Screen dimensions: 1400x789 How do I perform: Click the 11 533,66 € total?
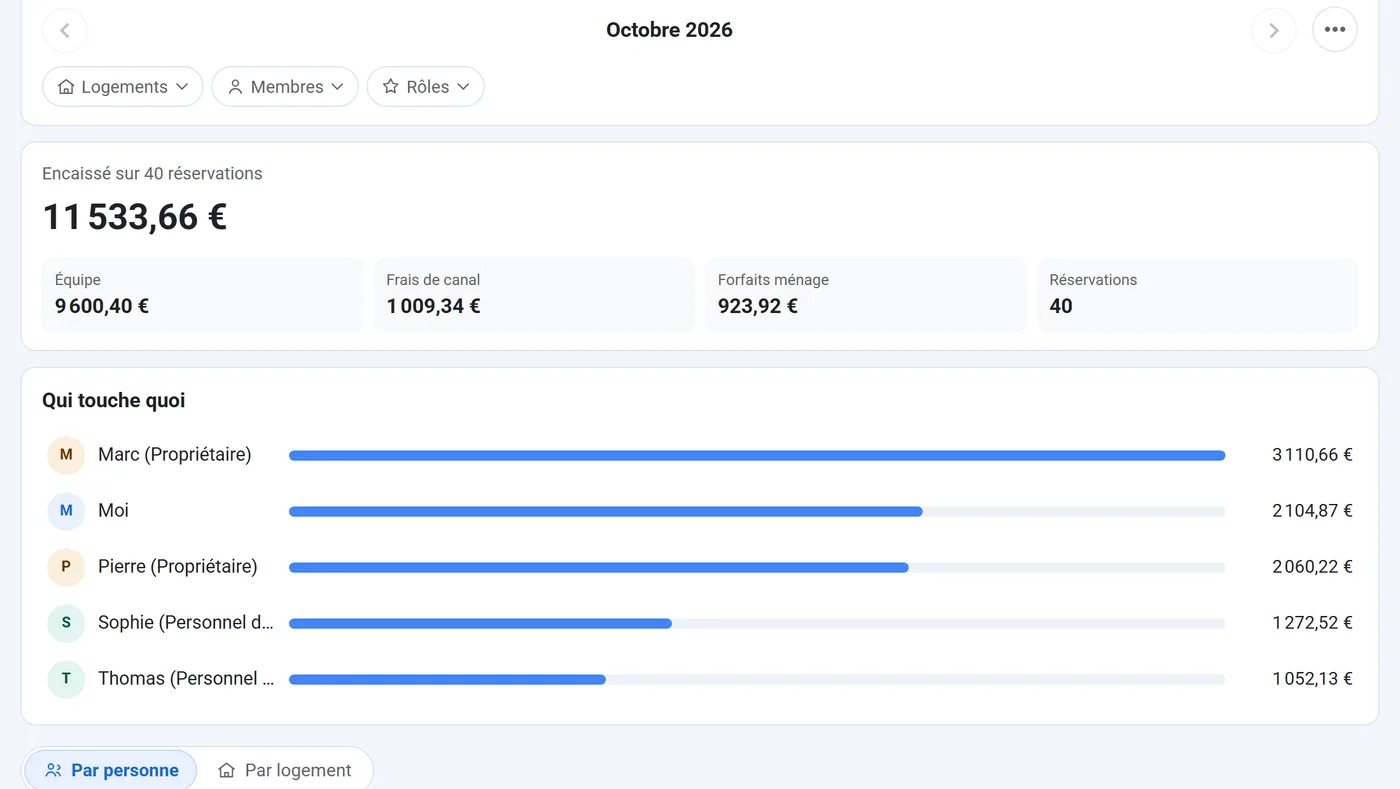[x=135, y=217]
